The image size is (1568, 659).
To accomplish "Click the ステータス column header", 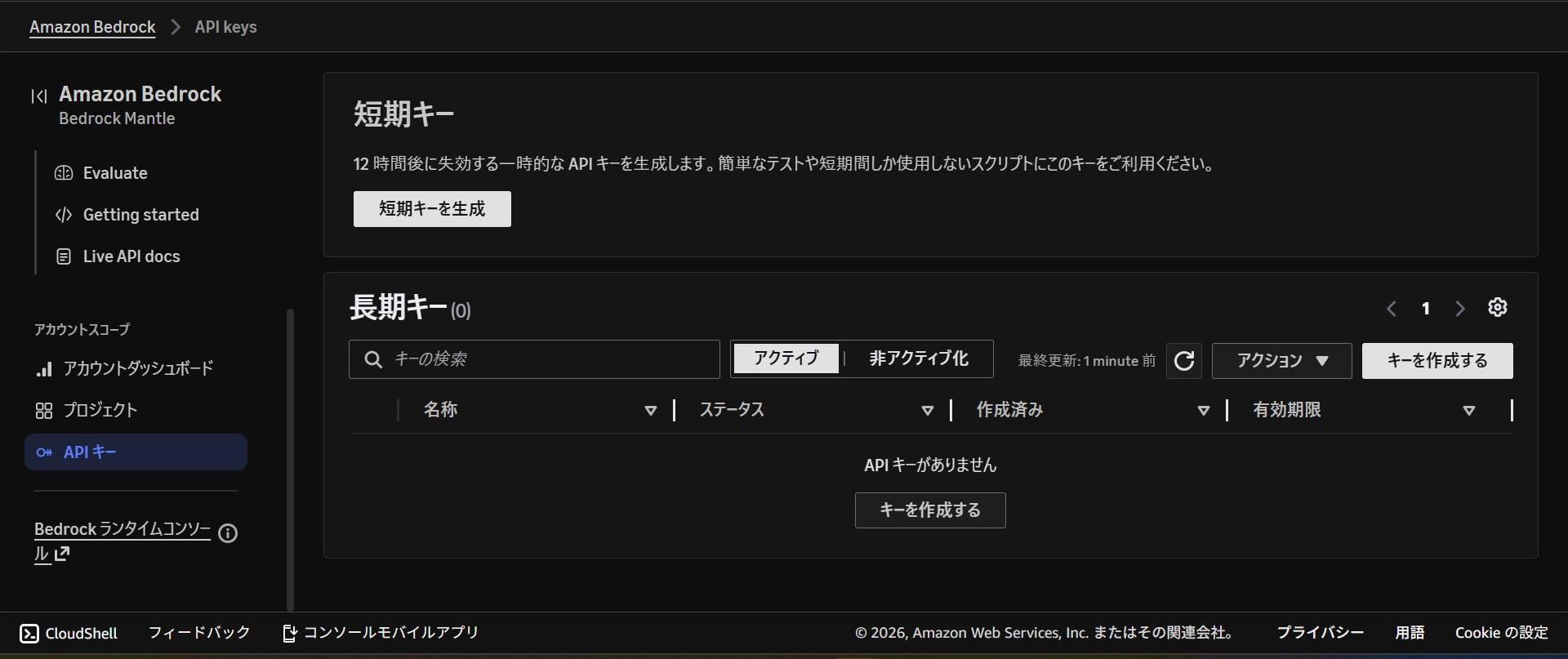I will pyautogui.click(x=732, y=410).
